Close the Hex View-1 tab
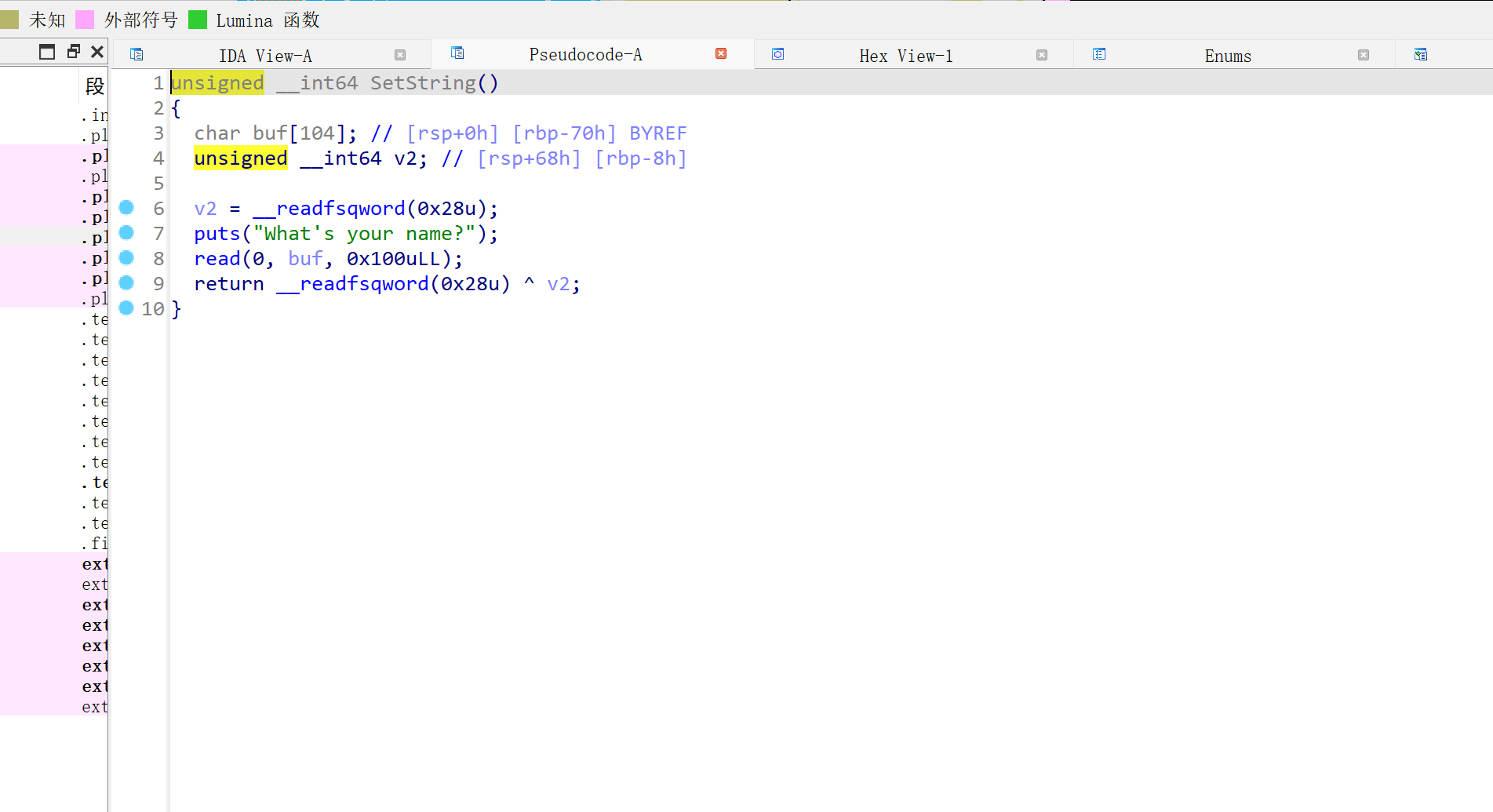 tap(1042, 55)
